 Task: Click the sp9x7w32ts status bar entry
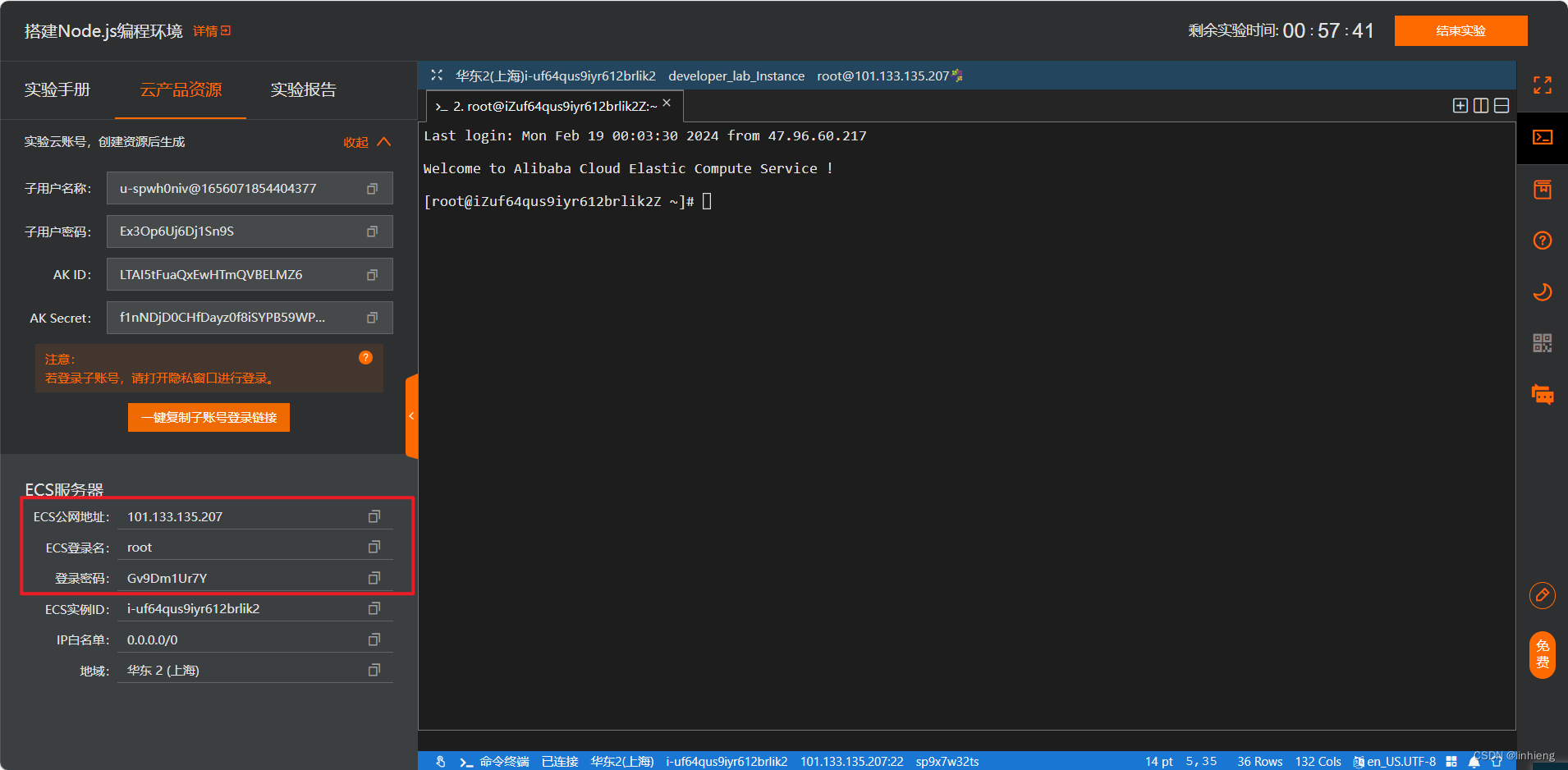coord(947,762)
